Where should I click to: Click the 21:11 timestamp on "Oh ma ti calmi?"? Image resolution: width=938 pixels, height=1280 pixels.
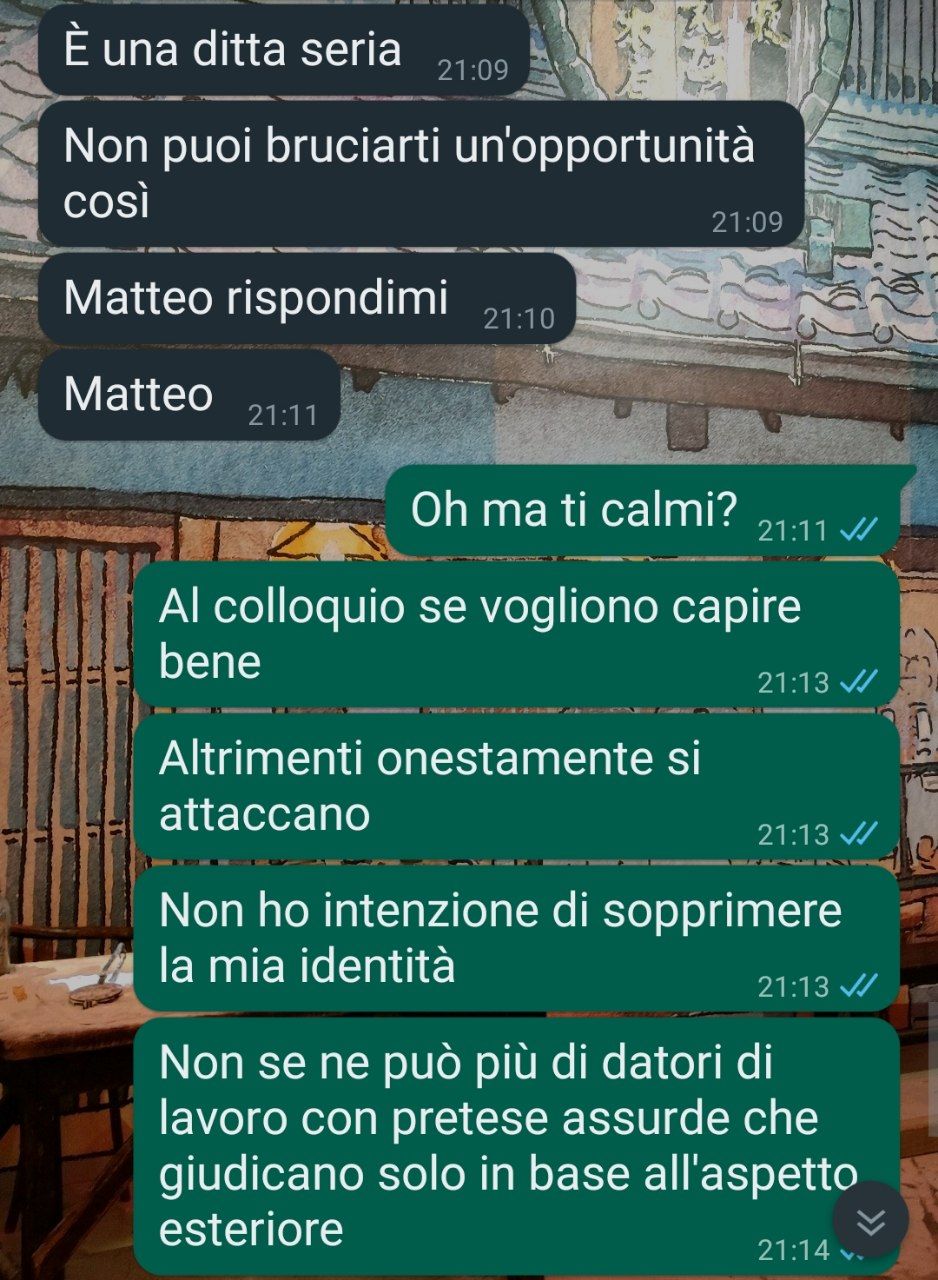tap(793, 531)
